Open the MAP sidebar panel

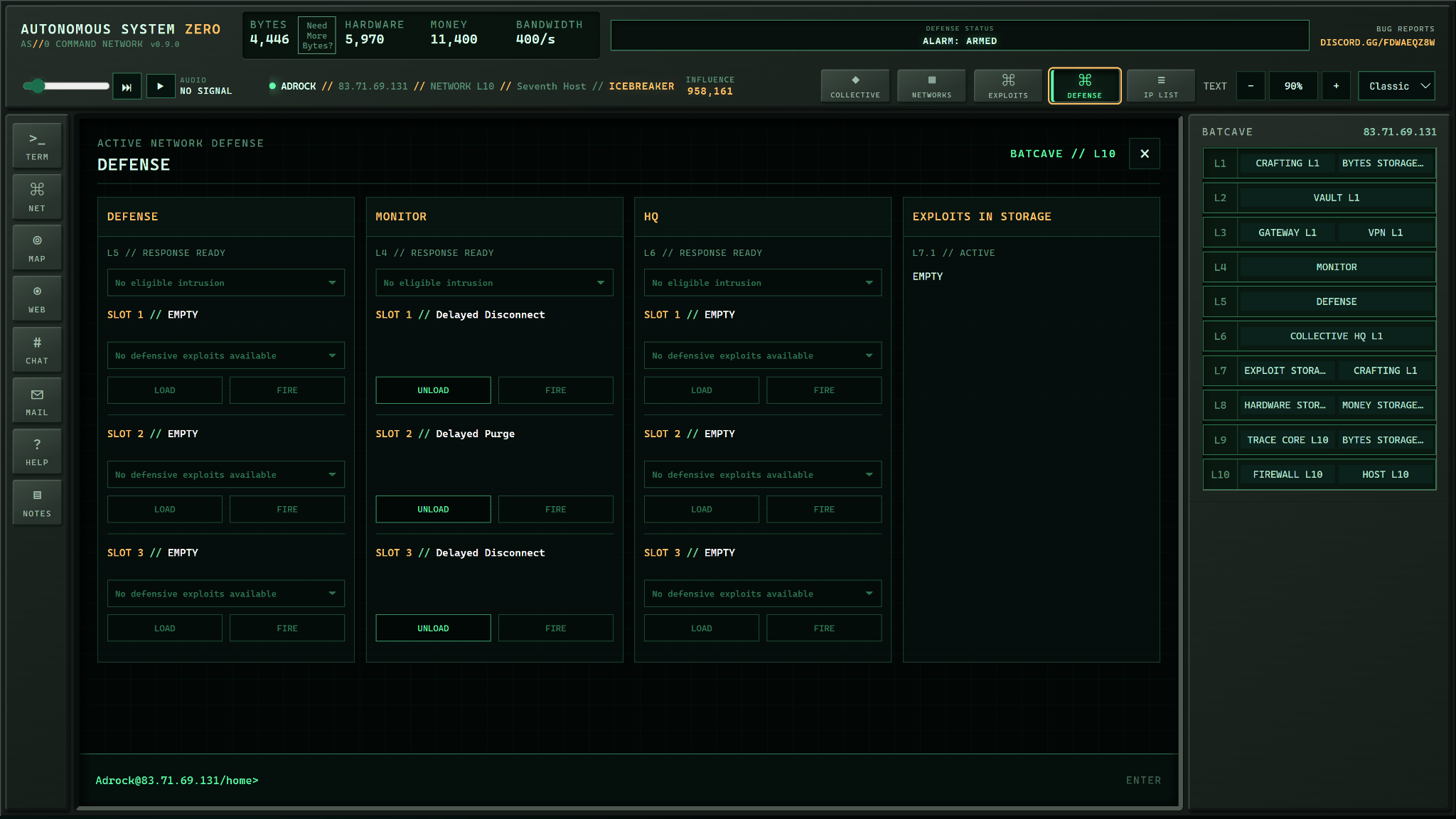point(37,247)
